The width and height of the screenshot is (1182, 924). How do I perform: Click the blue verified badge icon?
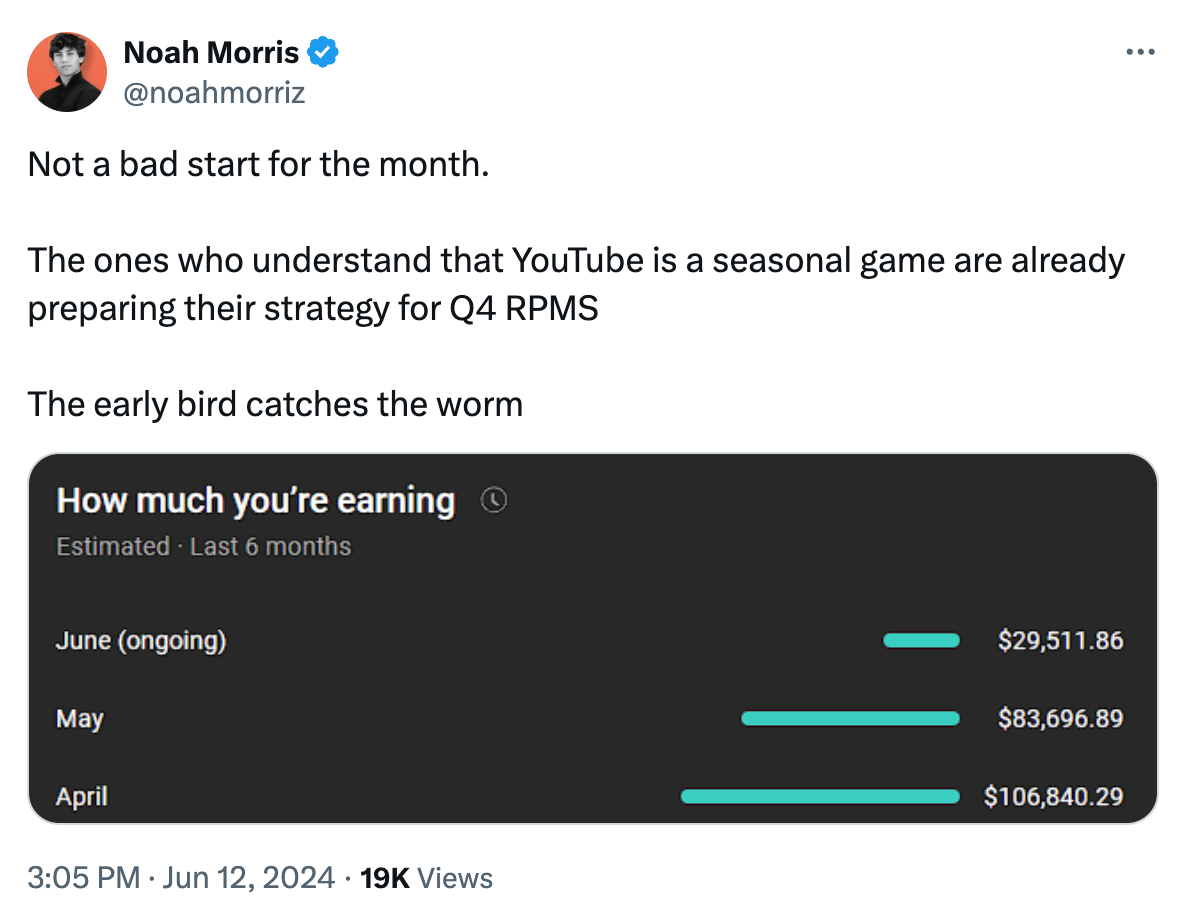(x=323, y=52)
